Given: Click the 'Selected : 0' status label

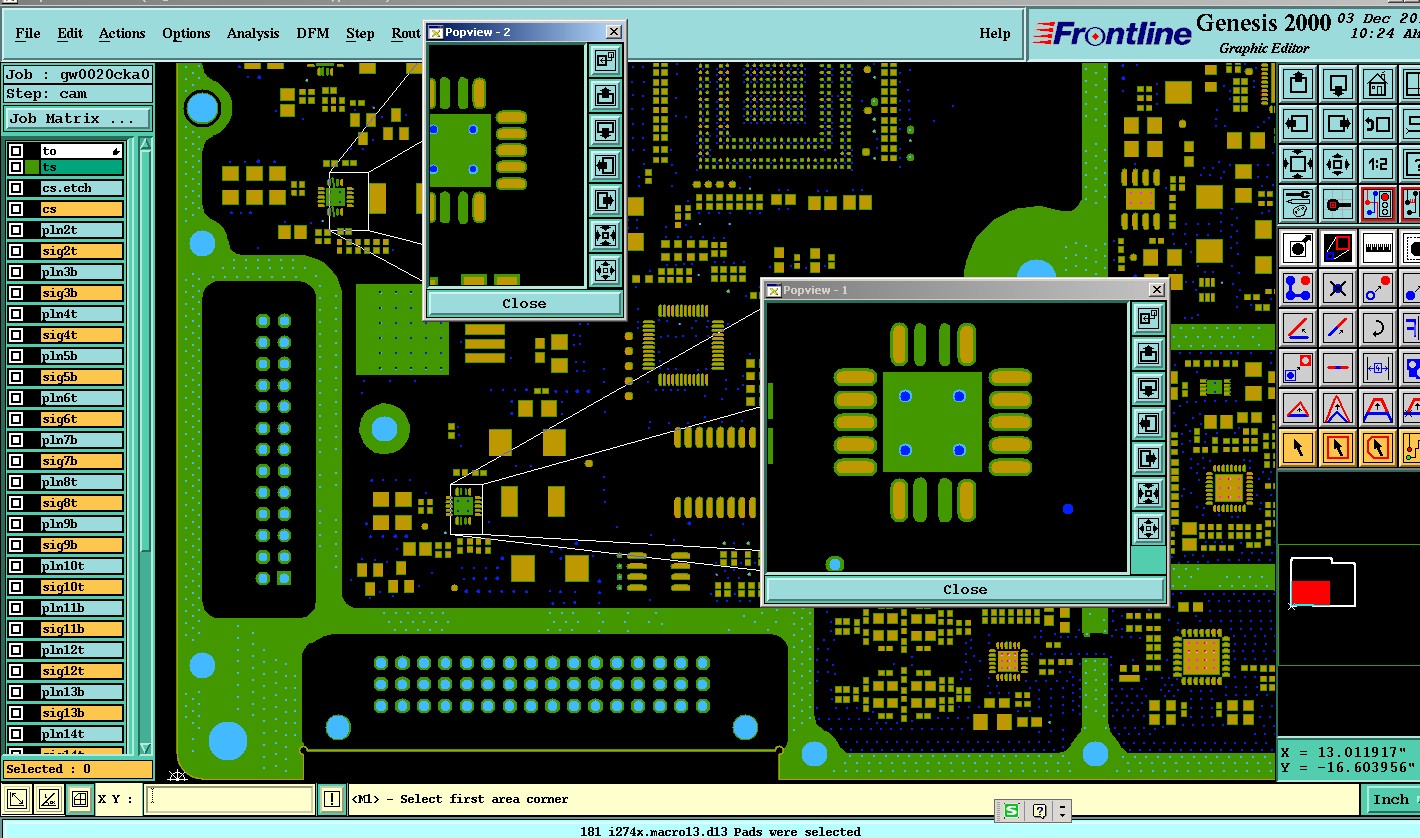Looking at the screenshot, I should tap(78, 769).
